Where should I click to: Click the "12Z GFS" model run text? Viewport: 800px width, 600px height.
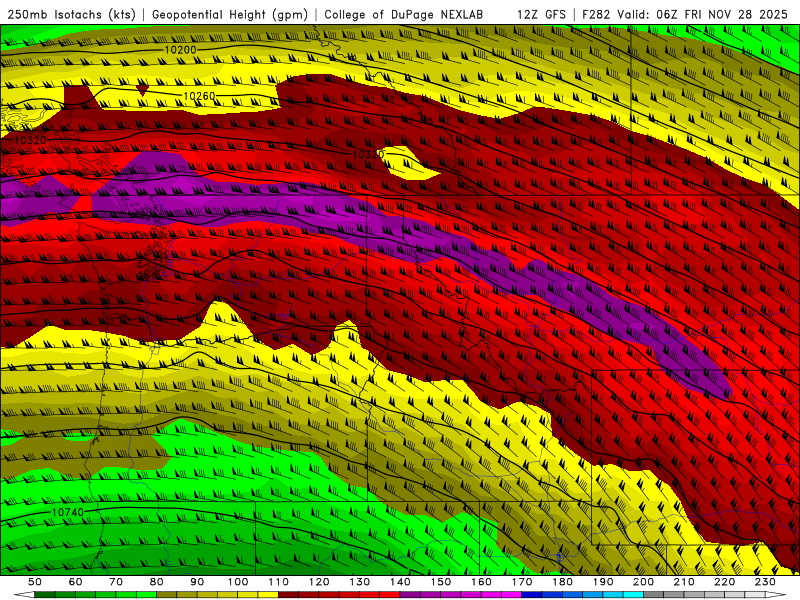click(x=541, y=15)
